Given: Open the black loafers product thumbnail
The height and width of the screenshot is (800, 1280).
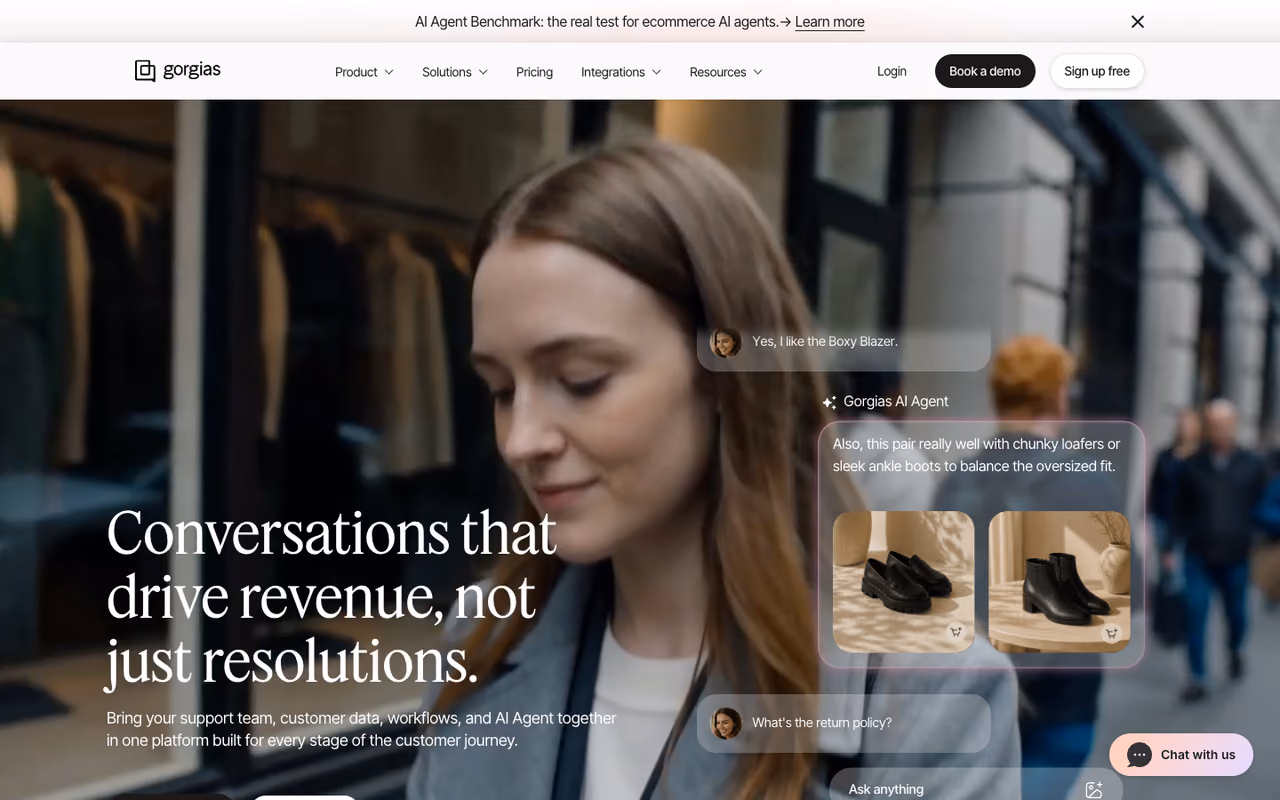Looking at the screenshot, I should 903,582.
